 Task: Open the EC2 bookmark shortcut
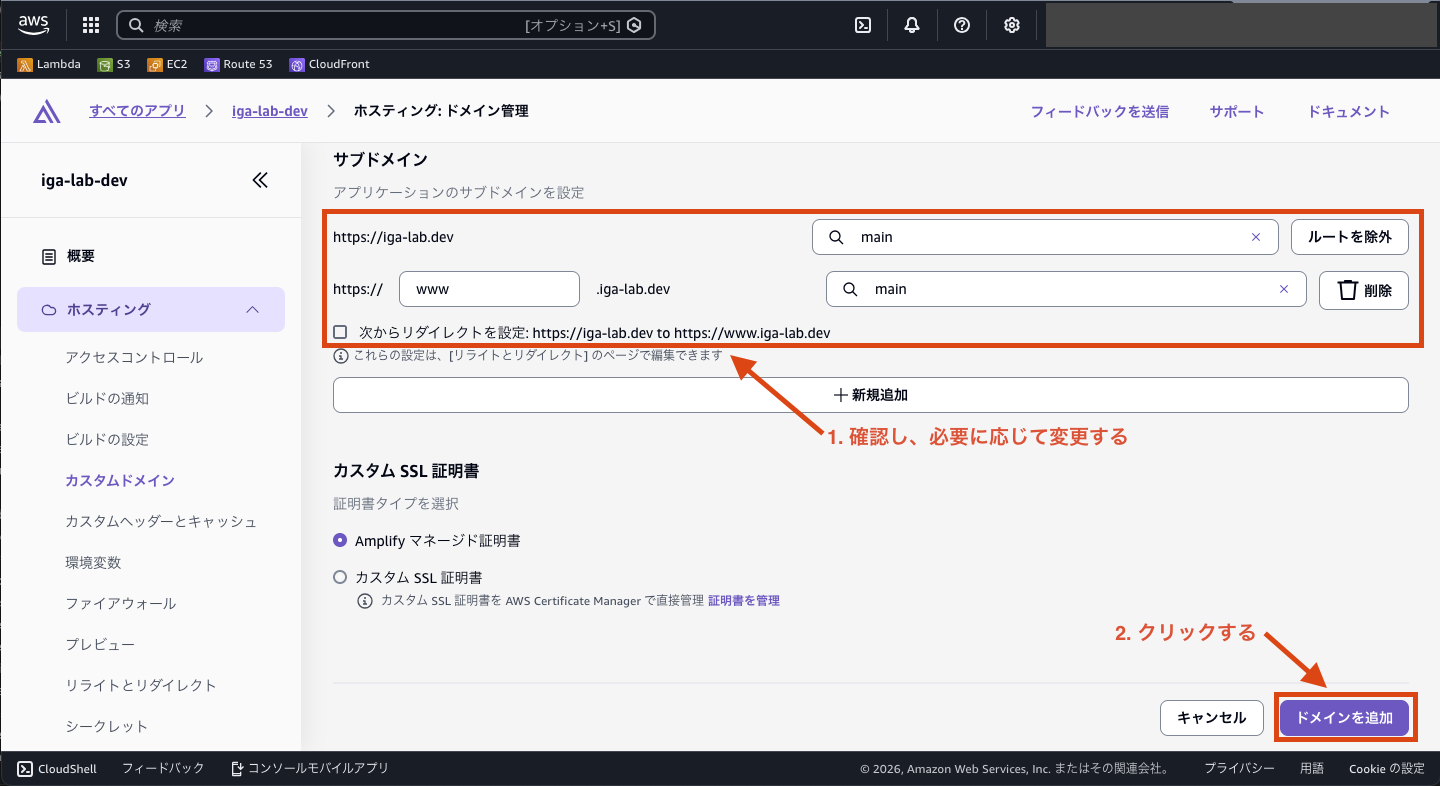tap(167, 64)
